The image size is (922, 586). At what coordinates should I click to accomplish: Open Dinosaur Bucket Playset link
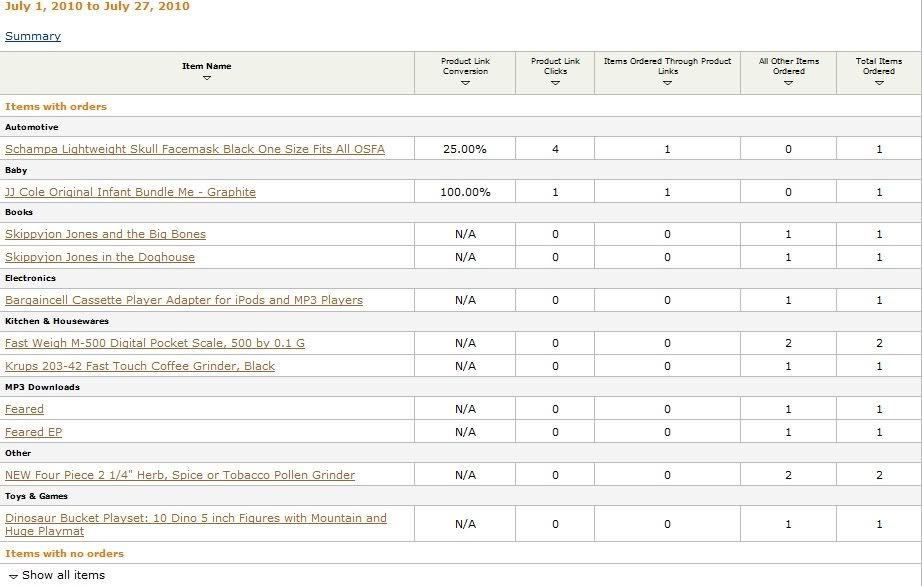(195, 518)
